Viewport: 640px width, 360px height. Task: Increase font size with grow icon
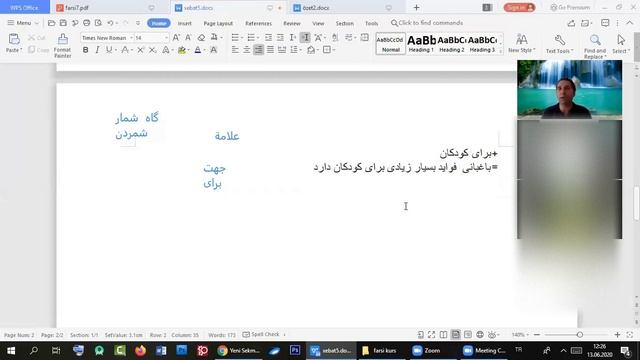pos(176,38)
